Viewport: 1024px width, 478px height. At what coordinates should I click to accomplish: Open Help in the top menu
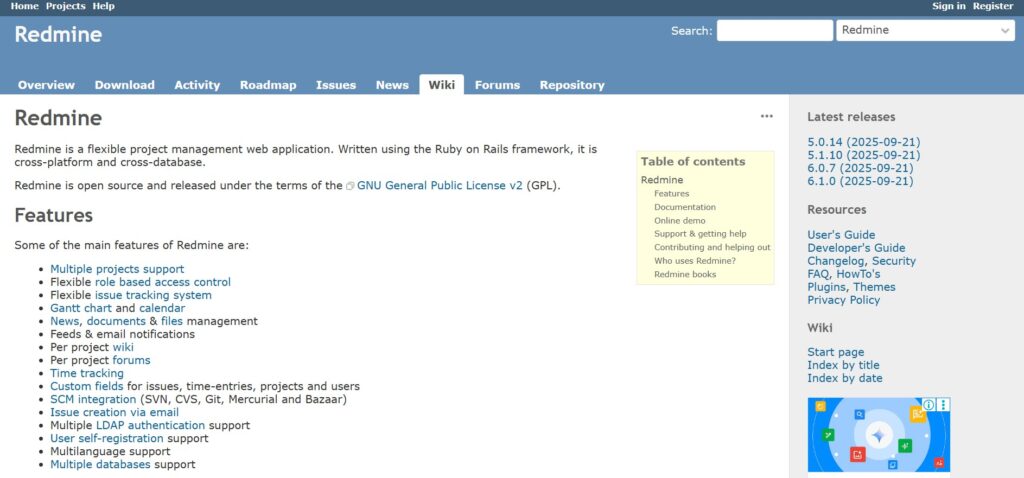(x=103, y=6)
